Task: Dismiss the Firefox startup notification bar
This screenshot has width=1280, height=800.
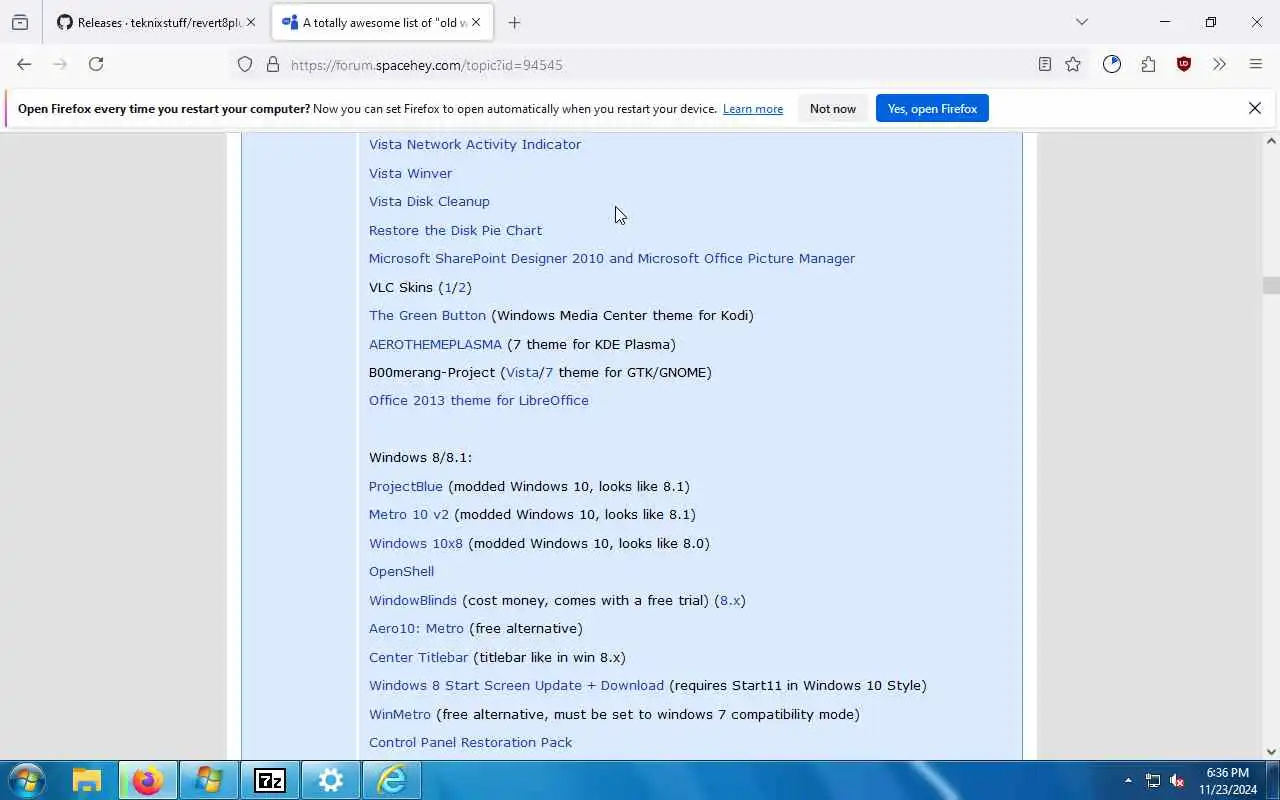Action: pyautogui.click(x=1255, y=108)
